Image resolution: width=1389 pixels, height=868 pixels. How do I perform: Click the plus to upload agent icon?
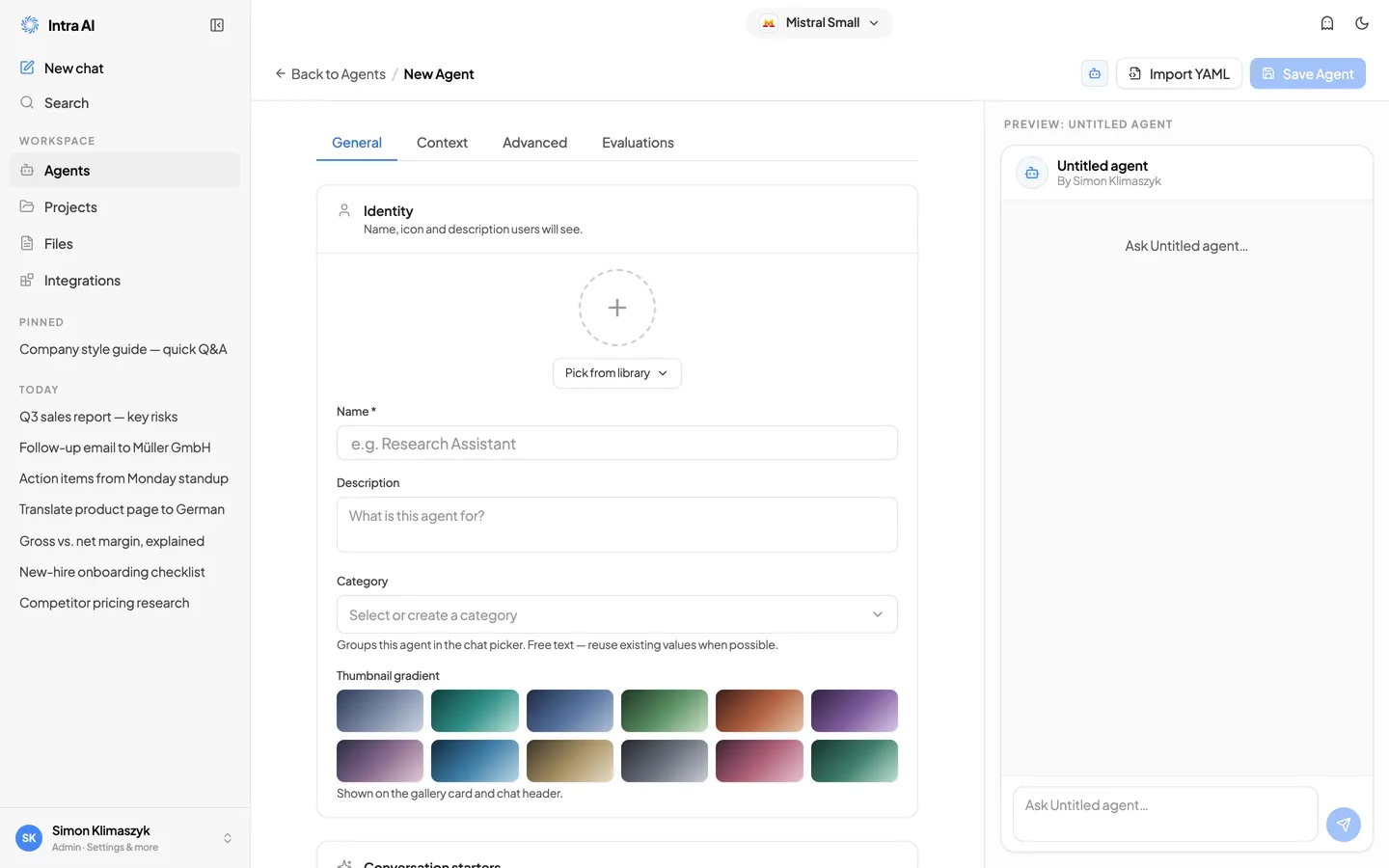(x=617, y=308)
